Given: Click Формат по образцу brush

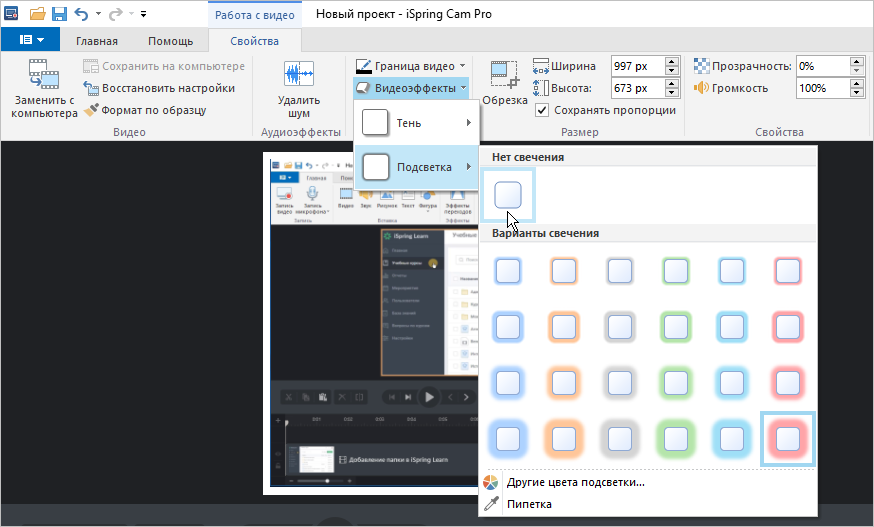Looking at the screenshot, I should tap(145, 110).
